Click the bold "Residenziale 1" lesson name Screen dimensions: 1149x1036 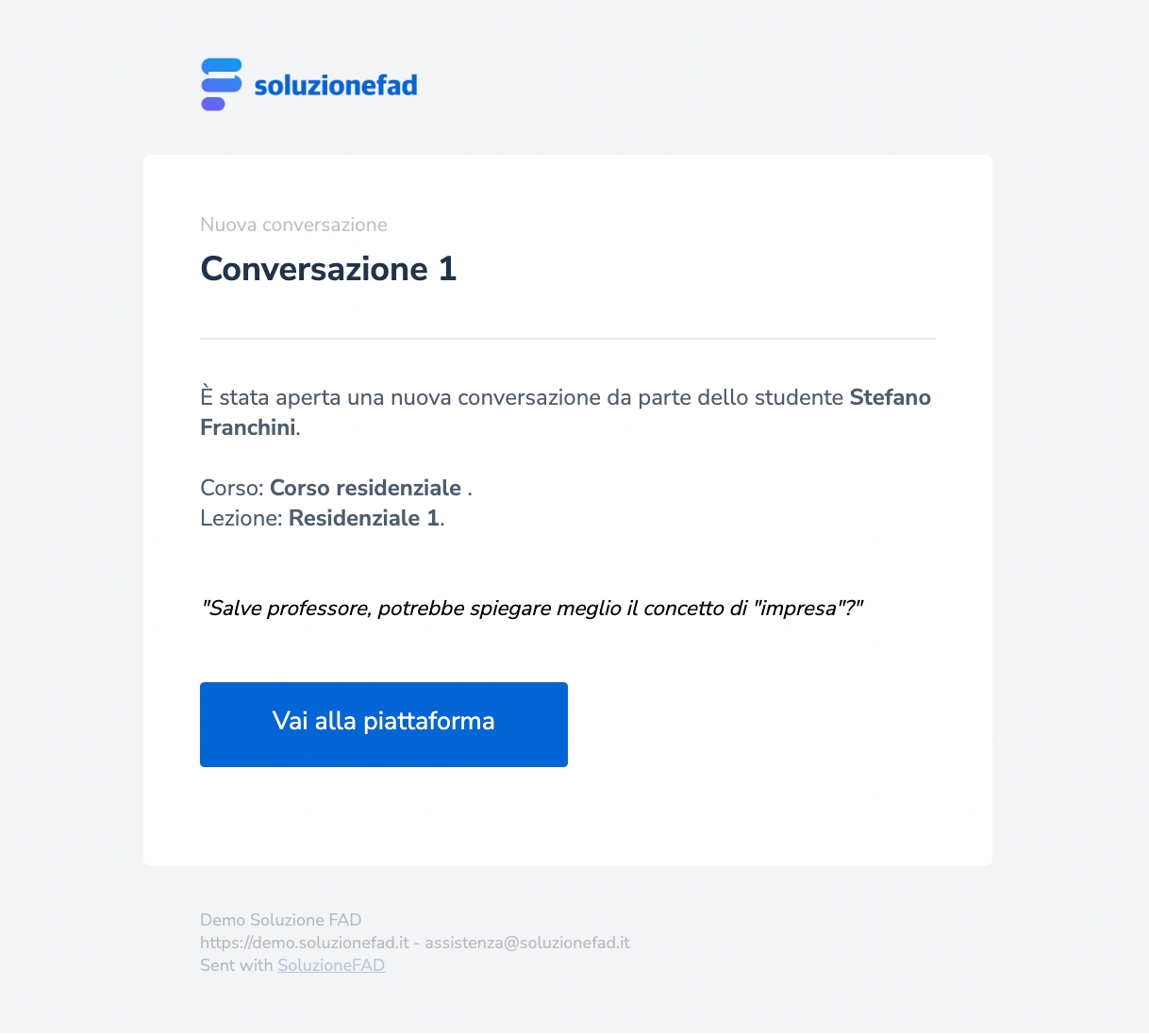363,518
